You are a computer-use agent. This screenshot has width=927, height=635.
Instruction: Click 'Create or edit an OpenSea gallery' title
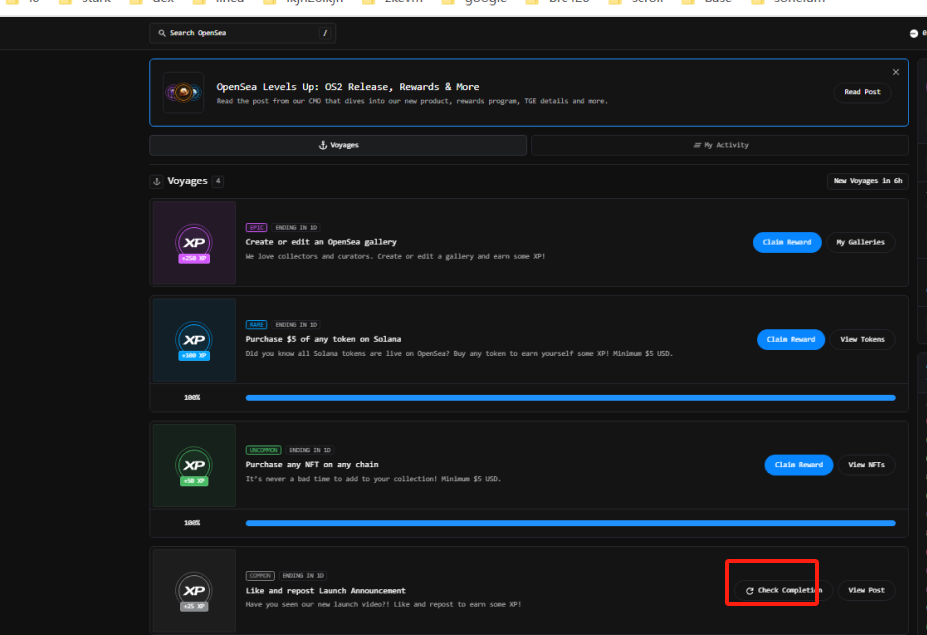(x=321, y=242)
